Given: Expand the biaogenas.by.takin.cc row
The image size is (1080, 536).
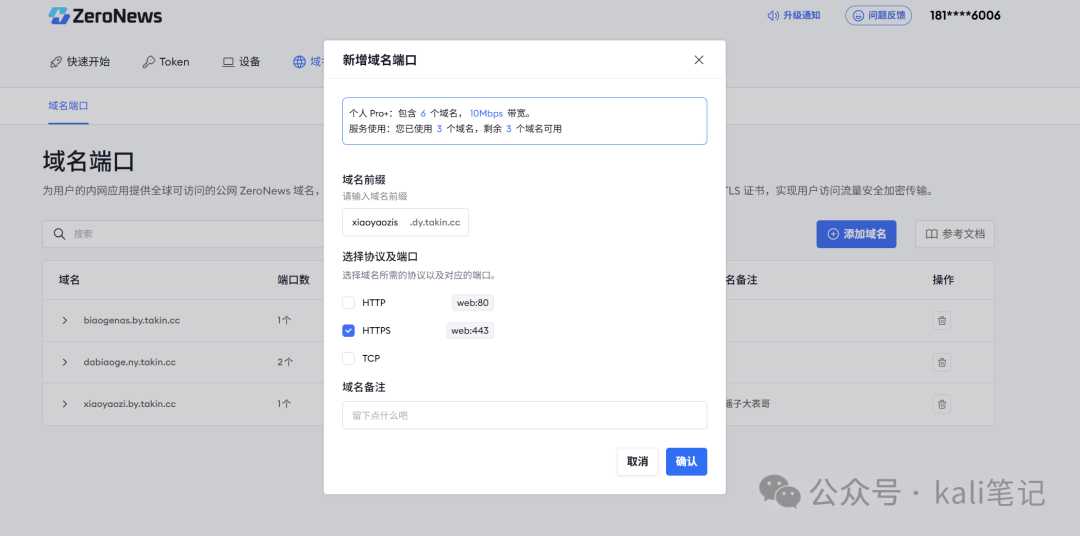Looking at the screenshot, I should 65,321.
